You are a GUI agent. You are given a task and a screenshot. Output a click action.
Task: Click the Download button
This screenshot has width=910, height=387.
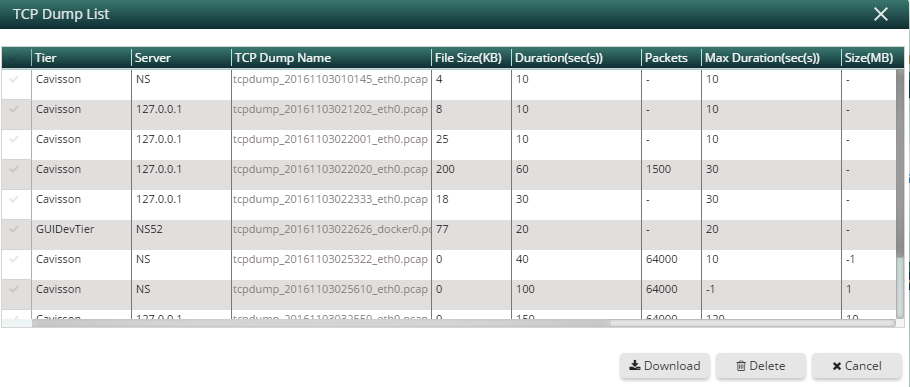(x=665, y=366)
